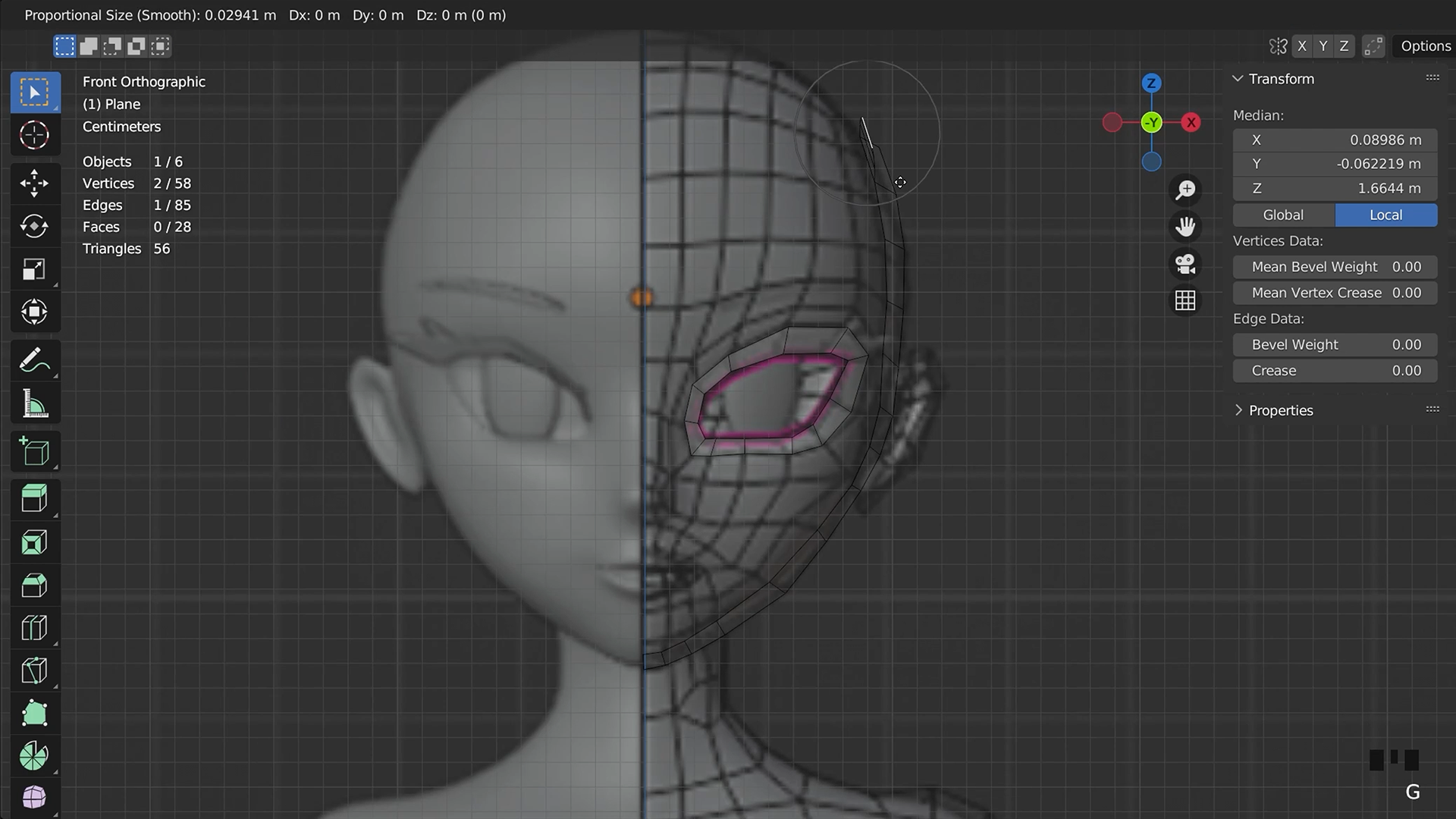Screen dimensions: 1456x819
Task: Toggle the mesh symmetry butterfly icon
Action: pos(1279,46)
